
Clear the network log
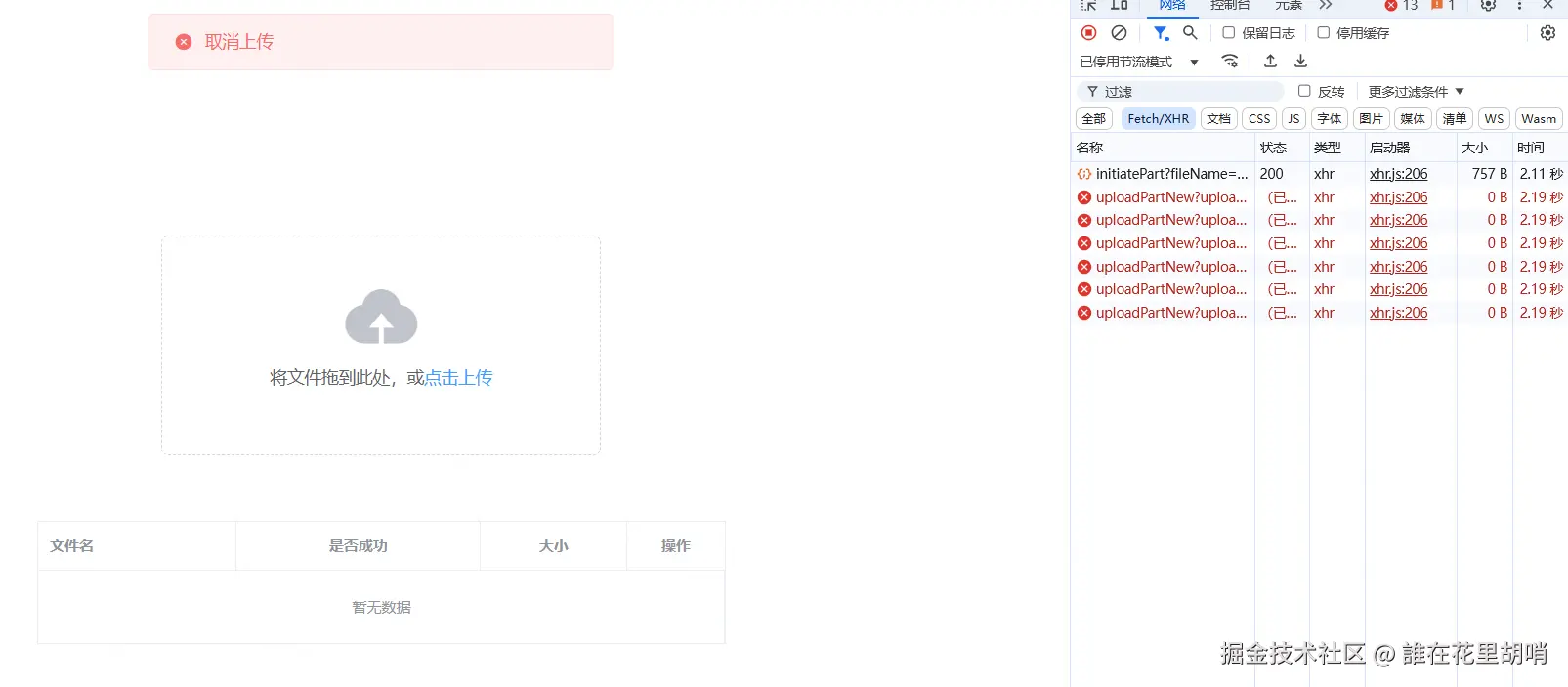(1120, 33)
